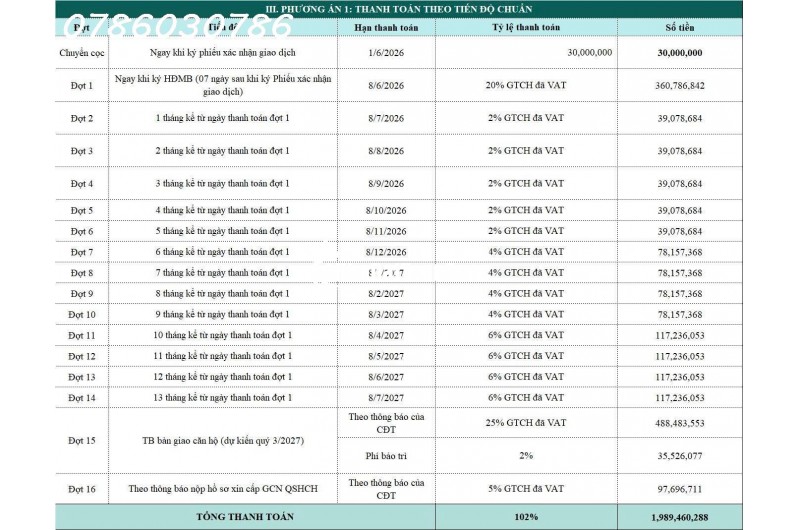Click the 'Đợt 13' row label
The height and width of the screenshot is (530, 800).
[x=82, y=377]
